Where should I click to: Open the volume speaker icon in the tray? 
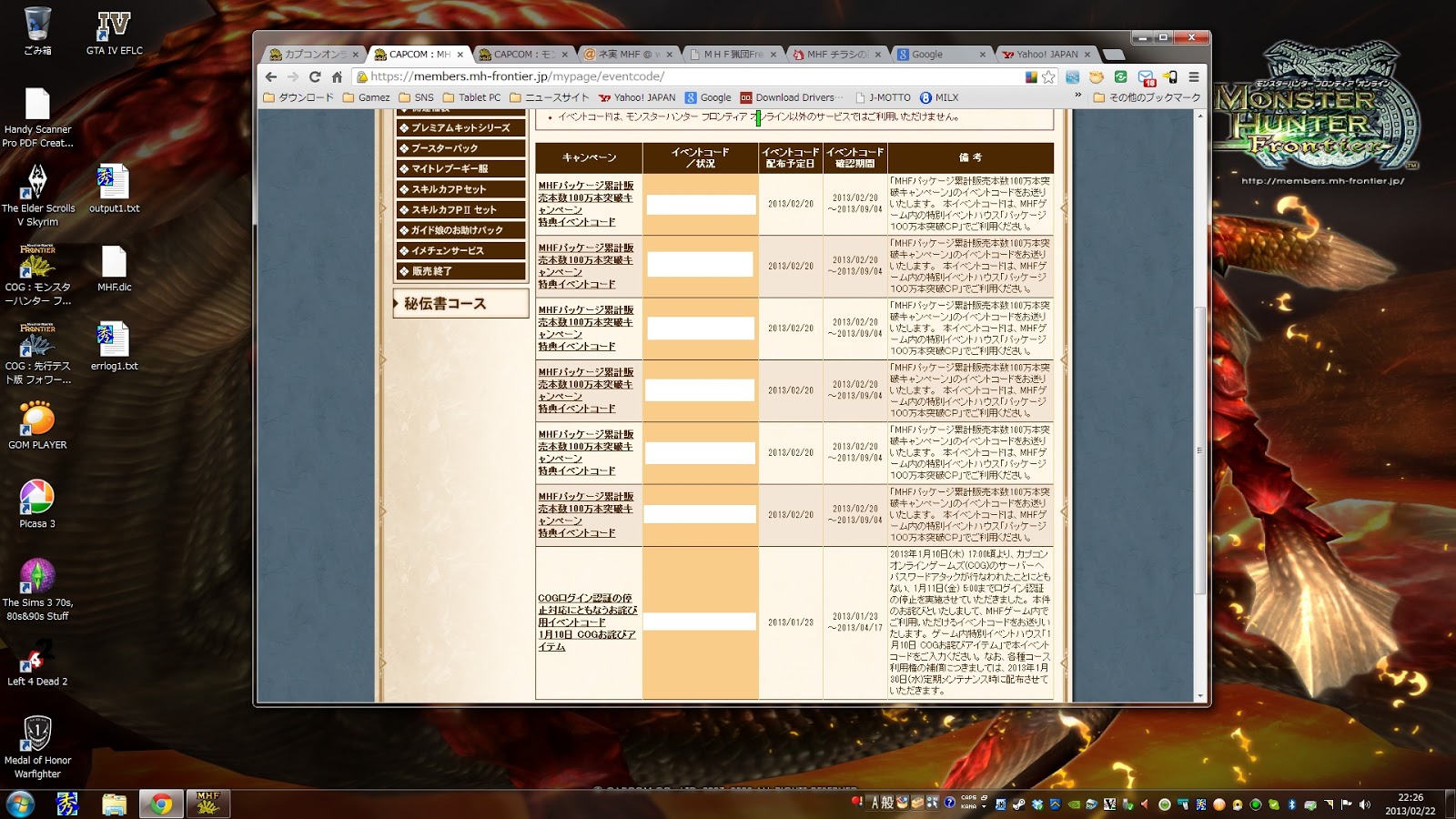coord(1365,804)
